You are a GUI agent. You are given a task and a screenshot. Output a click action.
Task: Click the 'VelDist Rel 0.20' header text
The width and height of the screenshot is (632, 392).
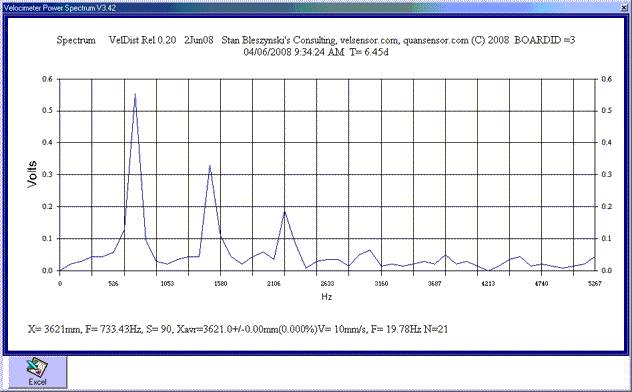(142, 40)
